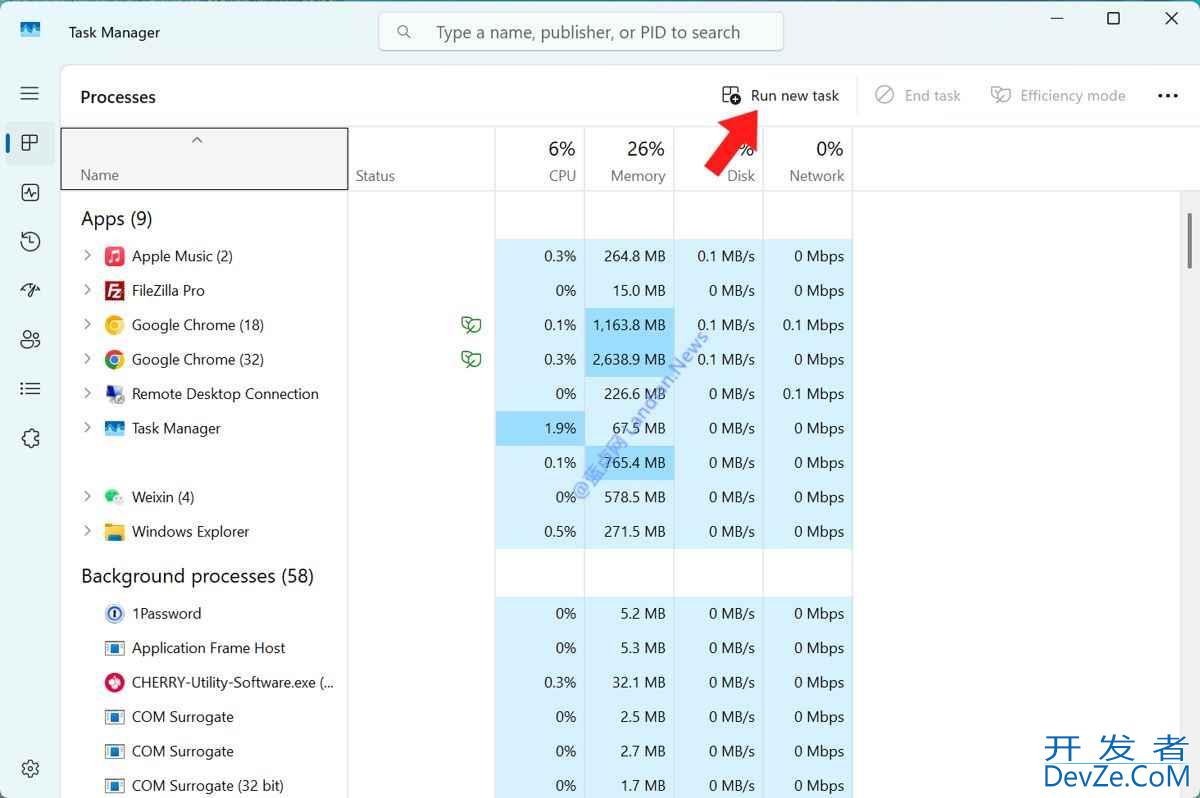The width and height of the screenshot is (1200, 798).
Task: Open the Details page in sidebar
Action: pos(30,389)
